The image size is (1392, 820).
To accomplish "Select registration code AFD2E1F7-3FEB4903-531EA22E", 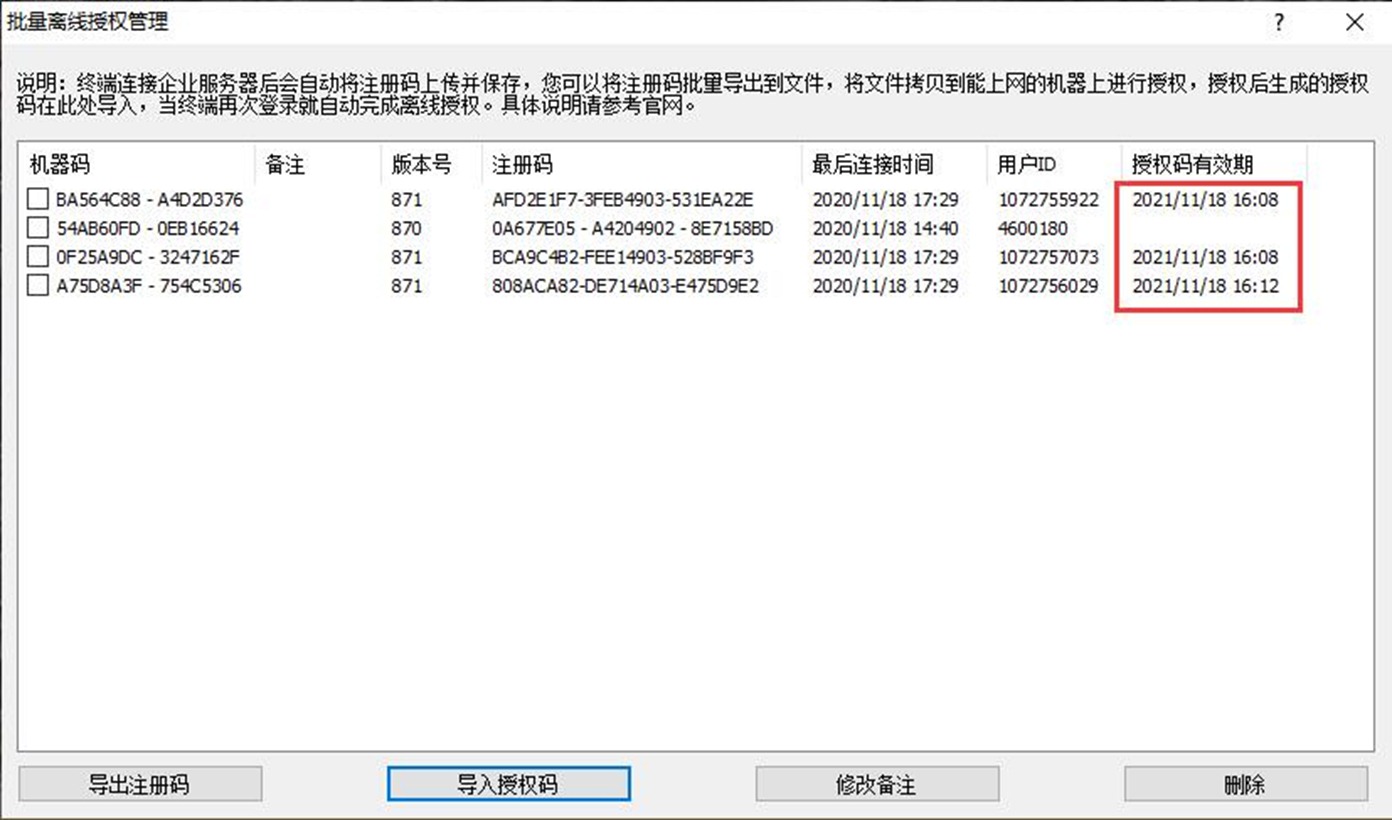I will [622, 199].
